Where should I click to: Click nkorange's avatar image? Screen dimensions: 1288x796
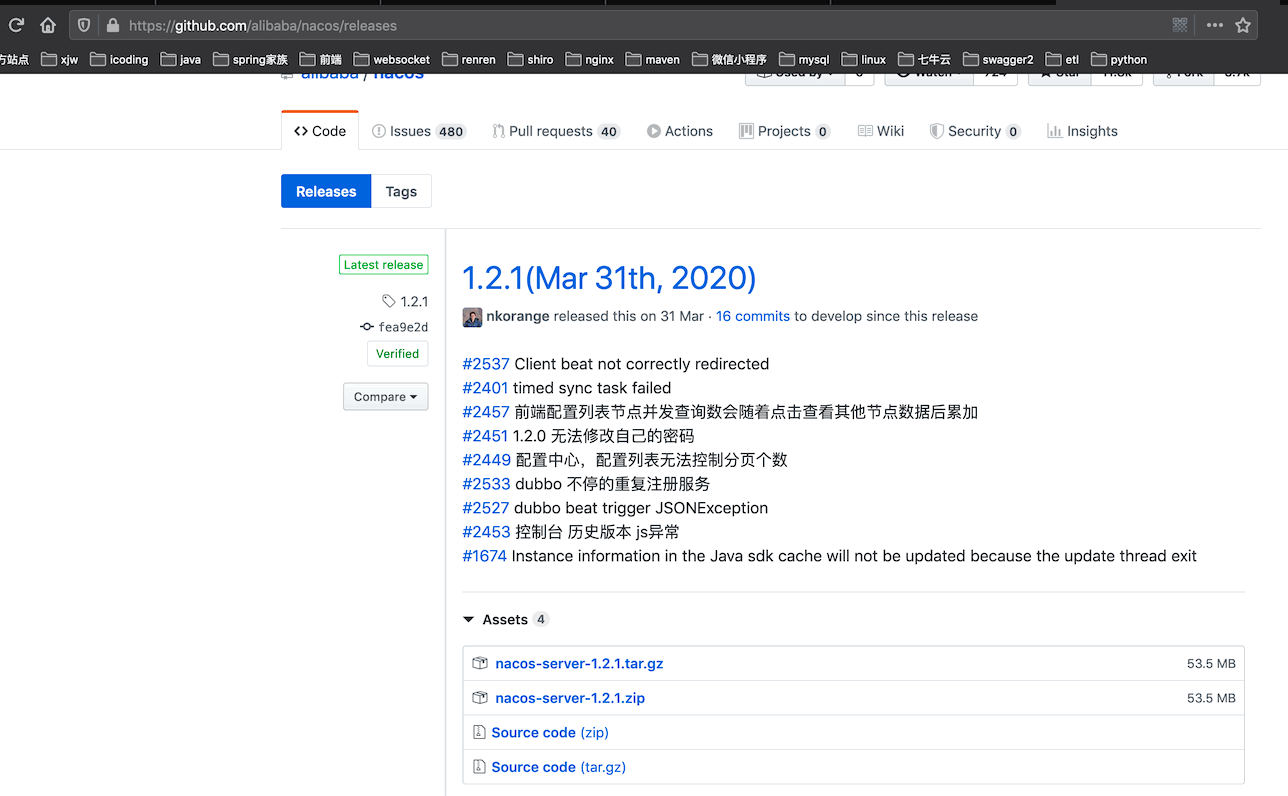tap(472, 317)
